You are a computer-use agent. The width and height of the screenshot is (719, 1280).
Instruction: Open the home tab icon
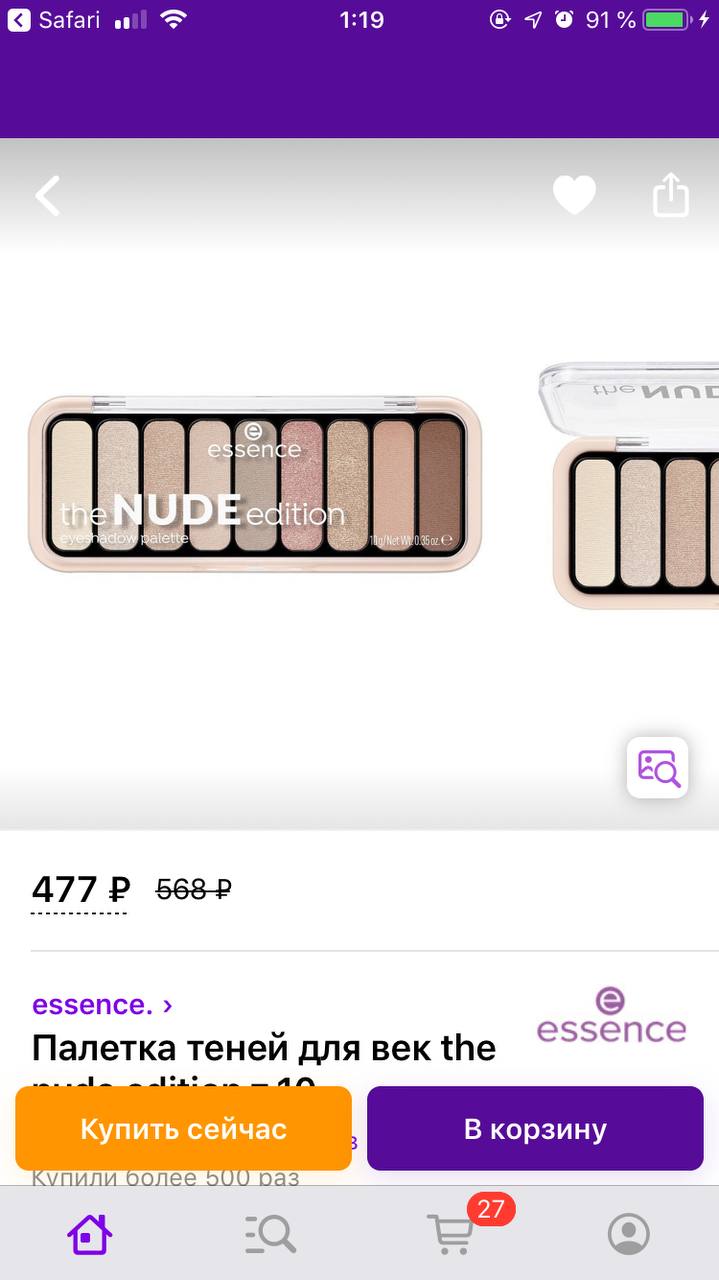pyautogui.click(x=89, y=1234)
